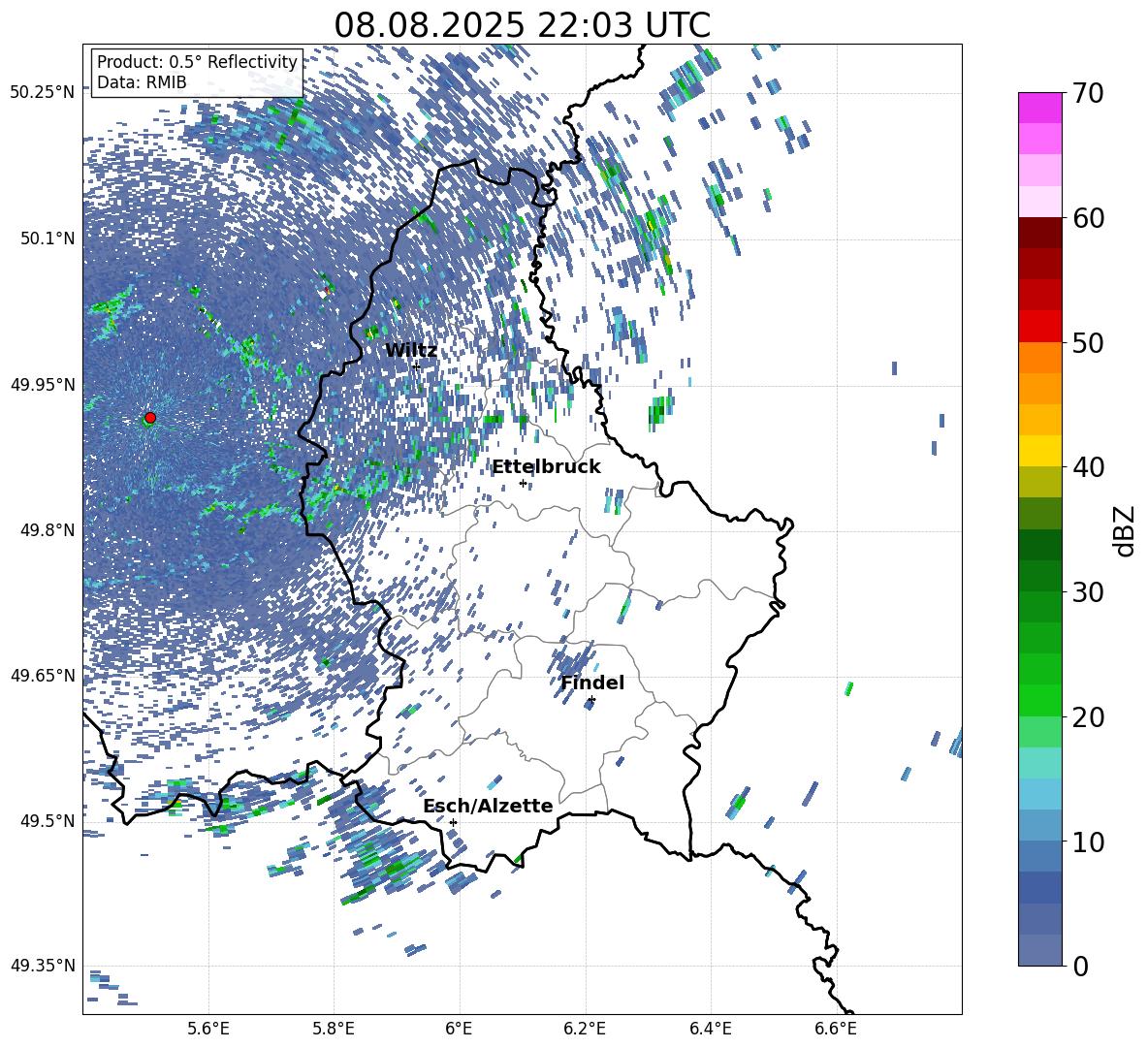Click the 6.2°E longitude label
The image size is (1148, 1048).
(585, 1029)
